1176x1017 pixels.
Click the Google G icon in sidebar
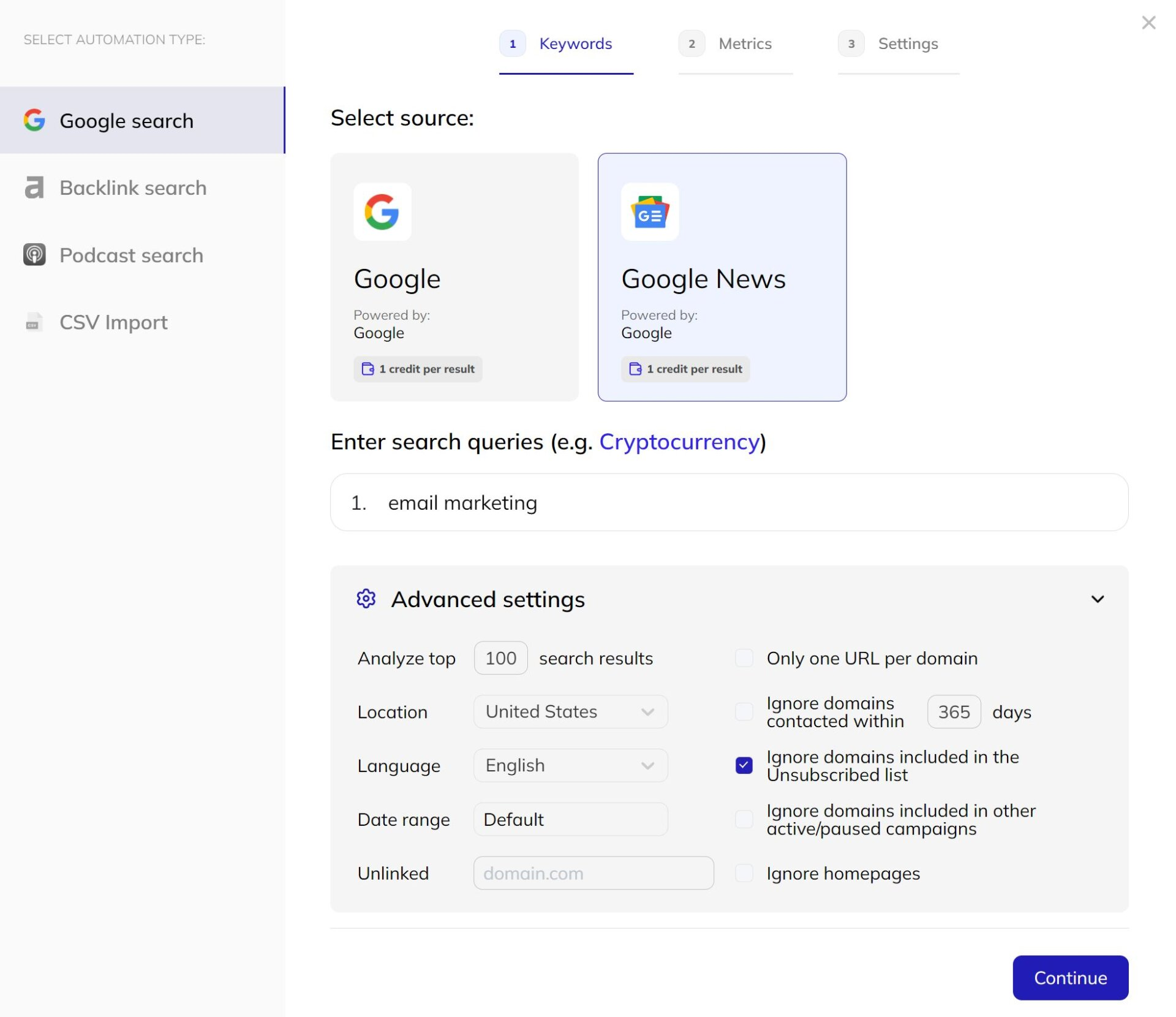(34, 120)
